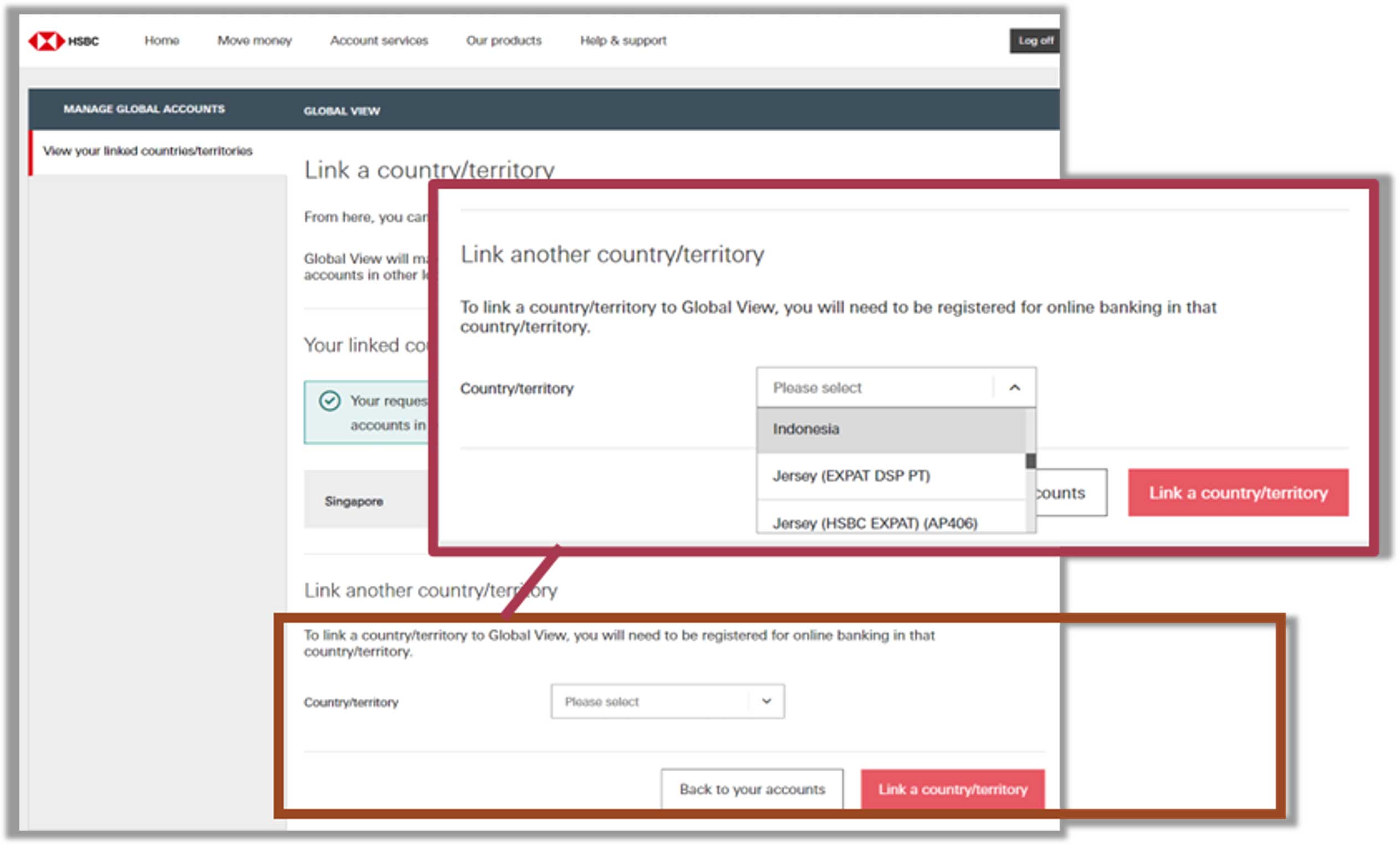The height and width of the screenshot is (845, 1400).
Task: Open the Move money menu
Action: coord(254,40)
